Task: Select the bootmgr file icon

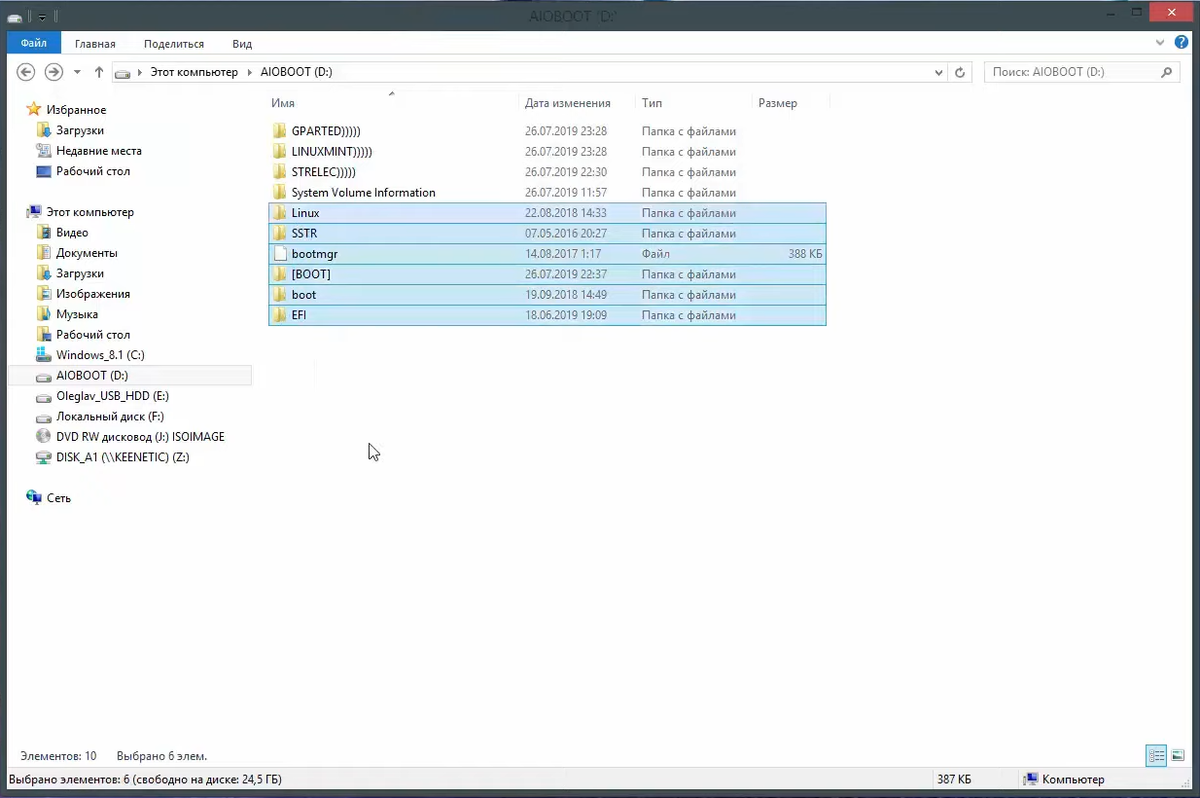Action: [x=280, y=254]
